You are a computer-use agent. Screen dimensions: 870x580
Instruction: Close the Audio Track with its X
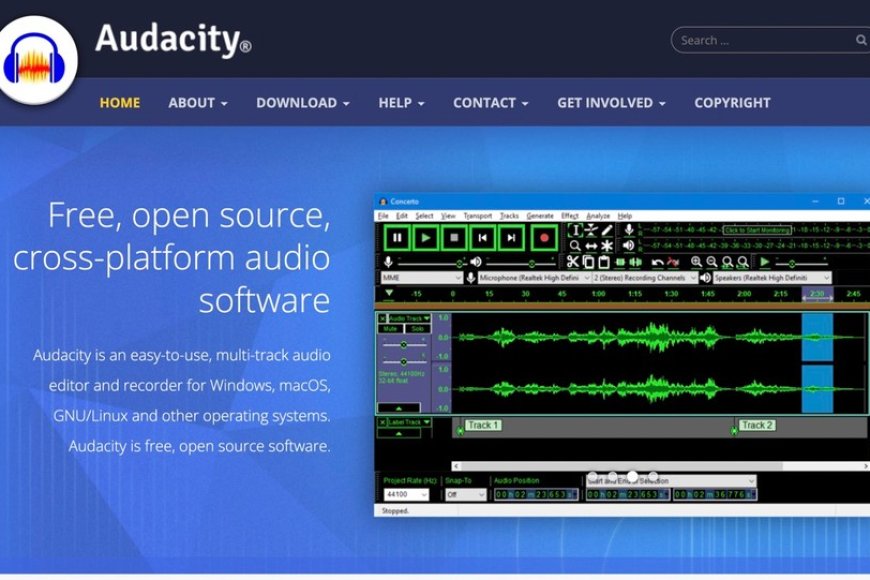[x=382, y=319]
